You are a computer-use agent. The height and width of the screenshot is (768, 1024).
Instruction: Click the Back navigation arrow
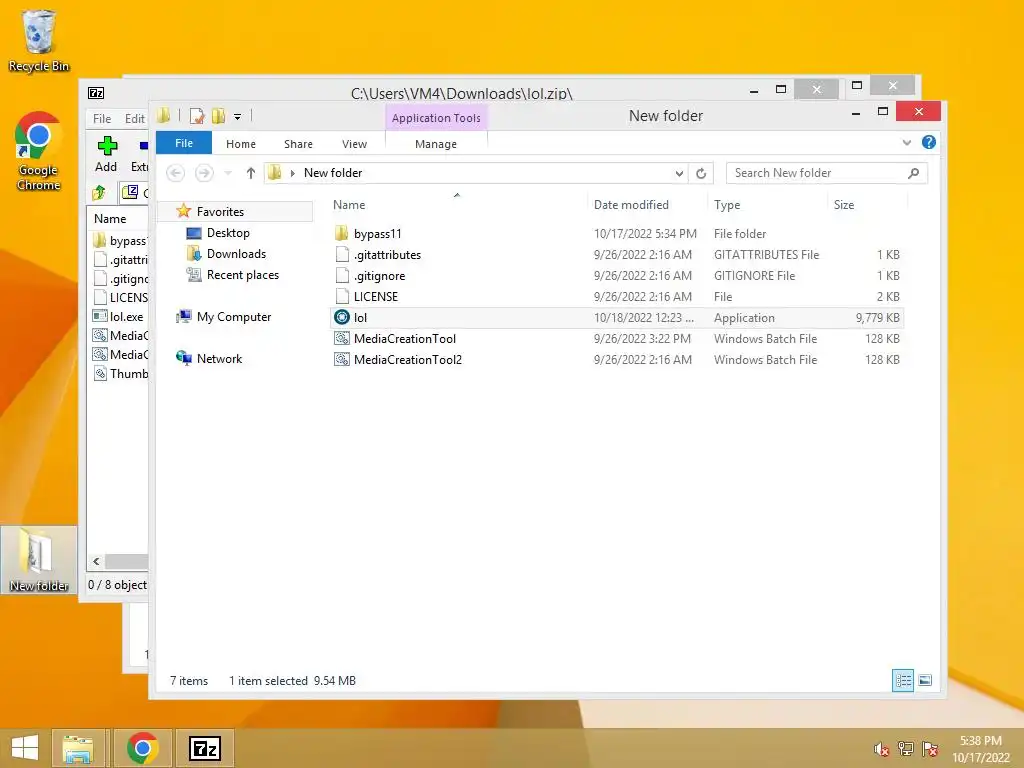[175, 173]
